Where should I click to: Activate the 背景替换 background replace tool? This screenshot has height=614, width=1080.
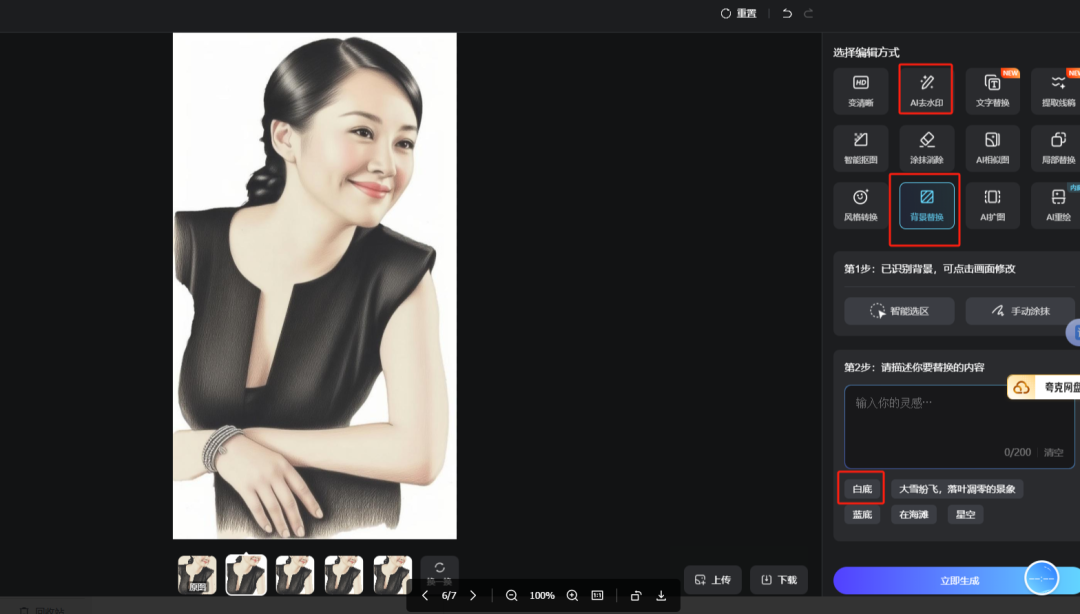coord(926,205)
